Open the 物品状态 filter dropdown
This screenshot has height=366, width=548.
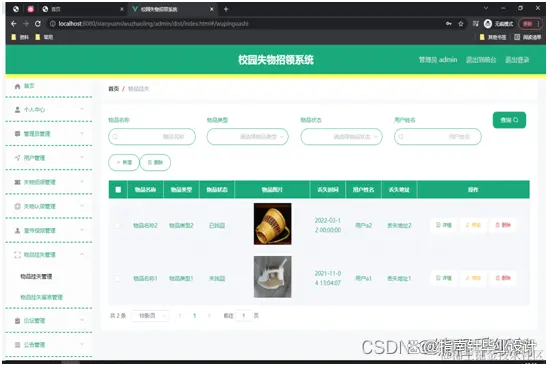(x=341, y=136)
